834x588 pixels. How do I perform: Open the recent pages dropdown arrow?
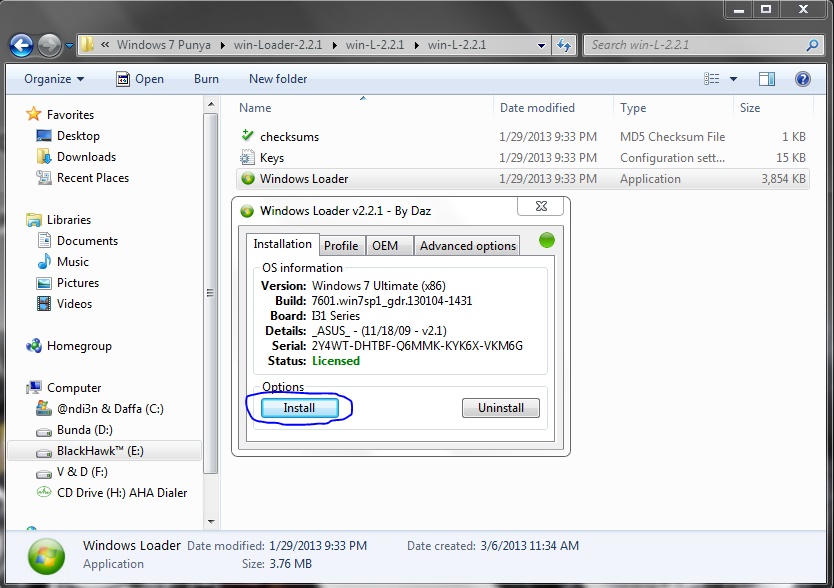[69, 46]
